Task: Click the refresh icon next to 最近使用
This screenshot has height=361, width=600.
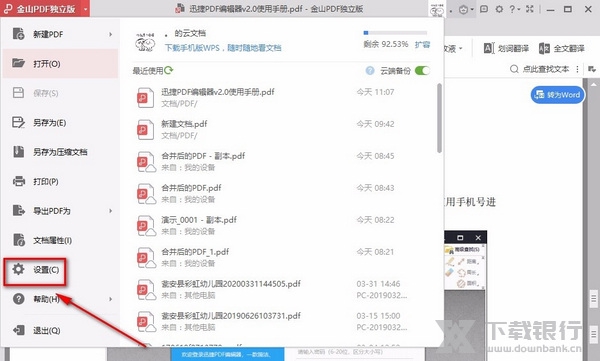Action: point(169,70)
